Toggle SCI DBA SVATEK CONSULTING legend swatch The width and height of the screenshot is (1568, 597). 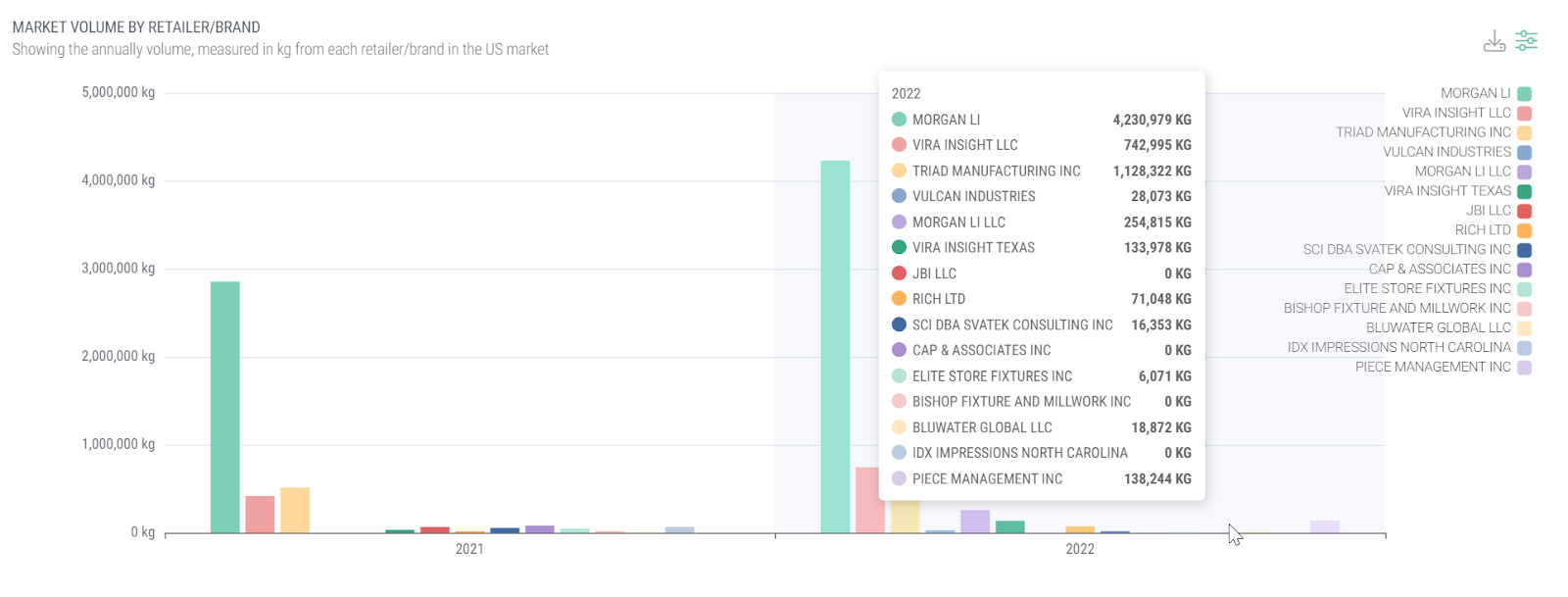pyautogui.click(x=1524, y=251)
